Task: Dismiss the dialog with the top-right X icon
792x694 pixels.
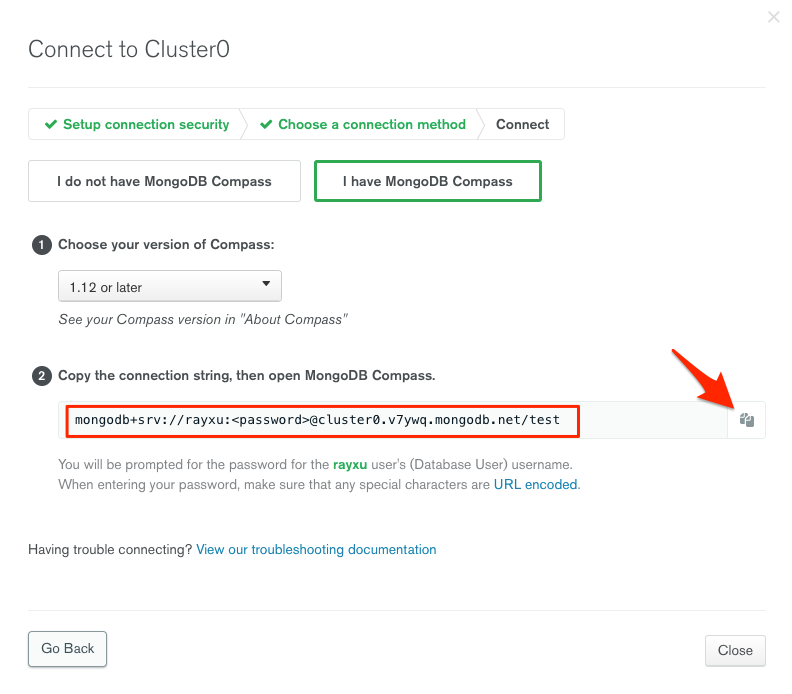Action: pyautogui.click(x=773, y=17)
